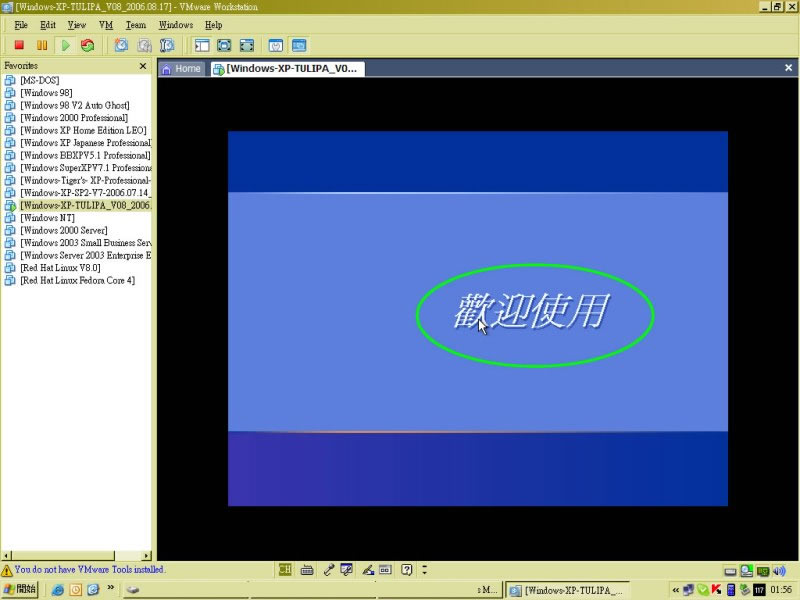Screen dimensions: 800x600
Task: Click the Revert to snapshot toolbar icon
Action: pyautogui.click(x=144, y=45)
